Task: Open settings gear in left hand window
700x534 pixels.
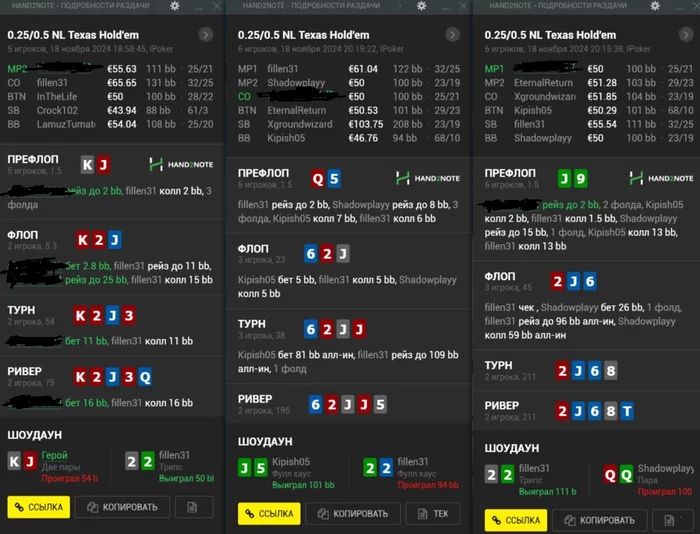Action: 175,6
